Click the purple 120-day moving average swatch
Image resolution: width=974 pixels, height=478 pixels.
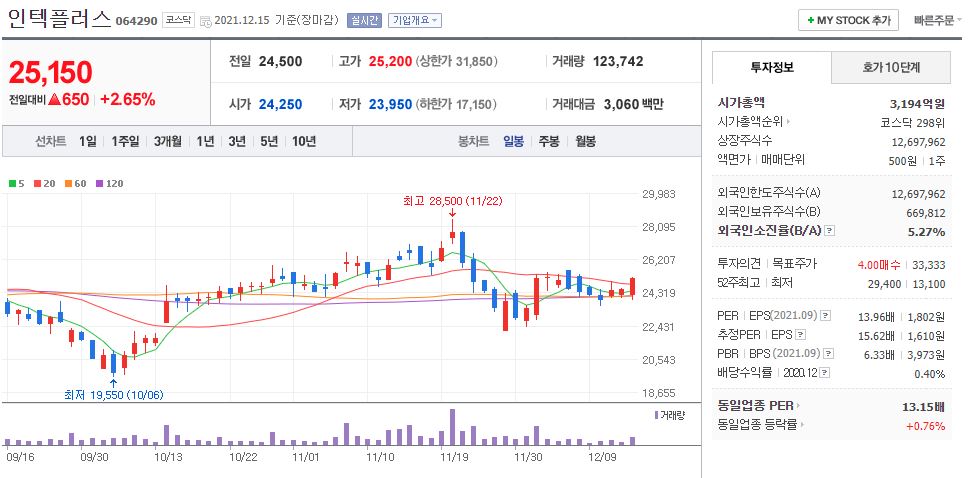point(99,184)
